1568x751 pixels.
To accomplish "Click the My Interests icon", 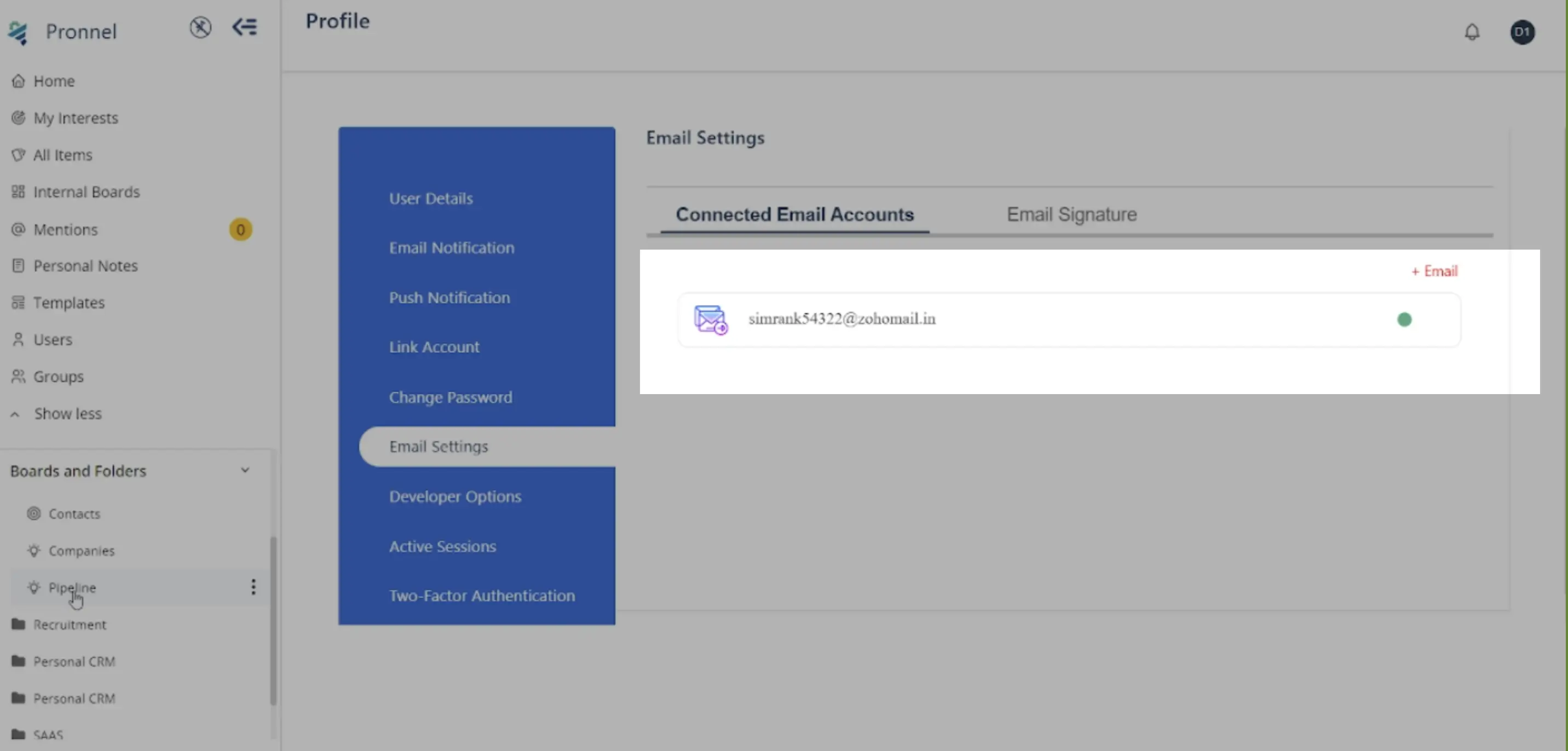I will point(18,118).
